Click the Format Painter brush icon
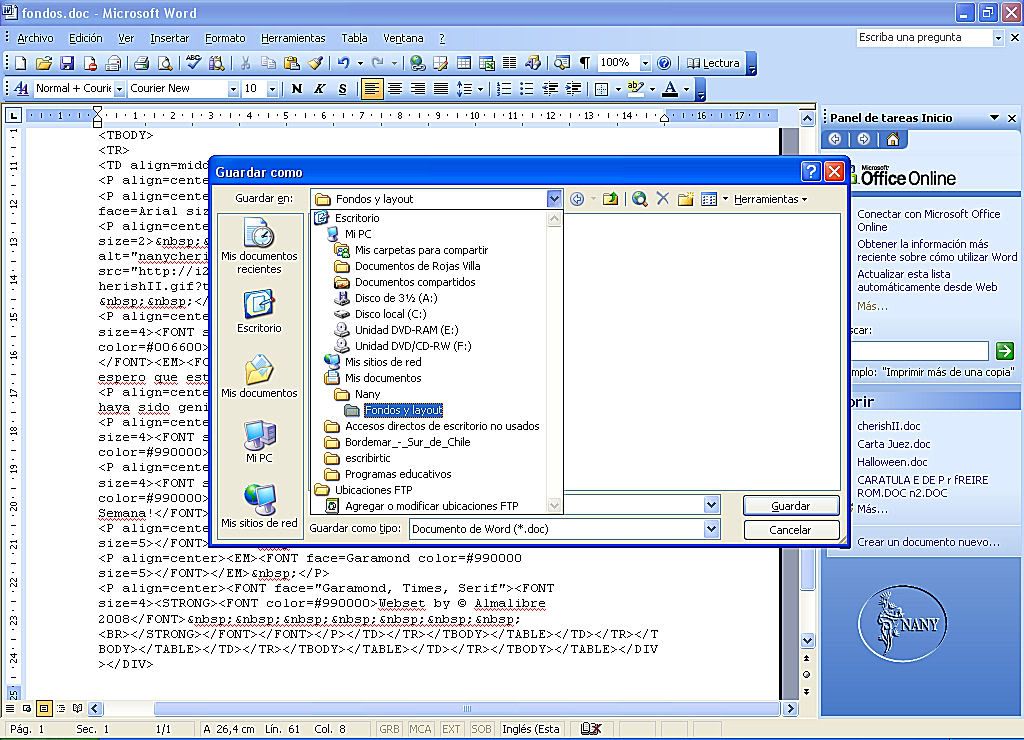 point(315,63)
